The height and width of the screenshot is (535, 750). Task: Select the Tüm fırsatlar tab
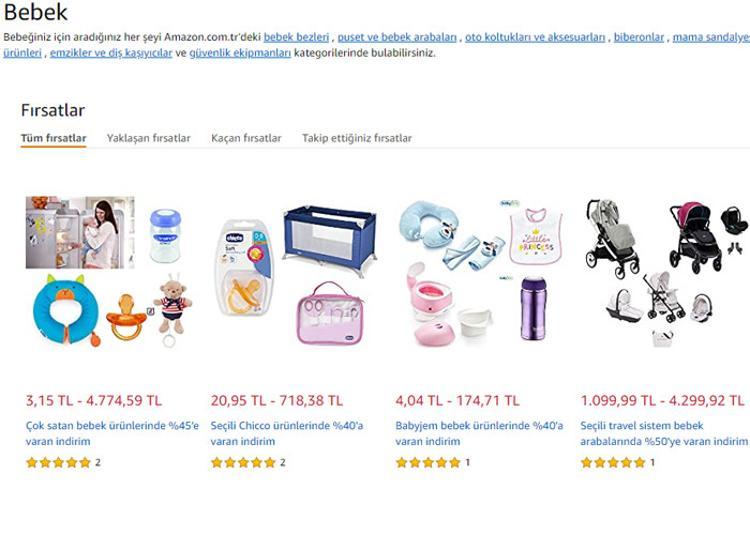tap(53, 138)
